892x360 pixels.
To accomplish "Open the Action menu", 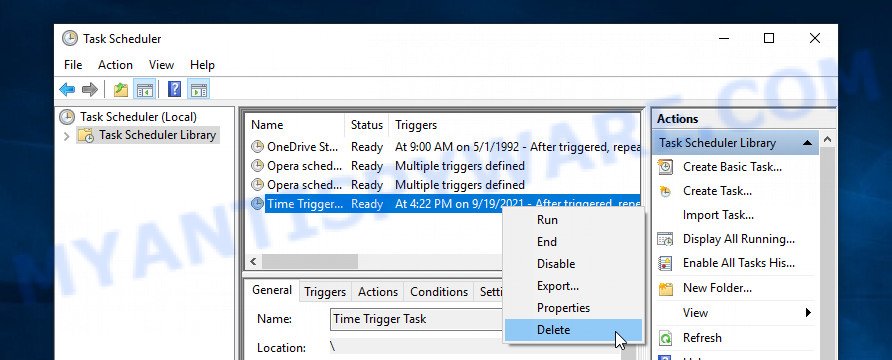I will [x=115, y=65].
